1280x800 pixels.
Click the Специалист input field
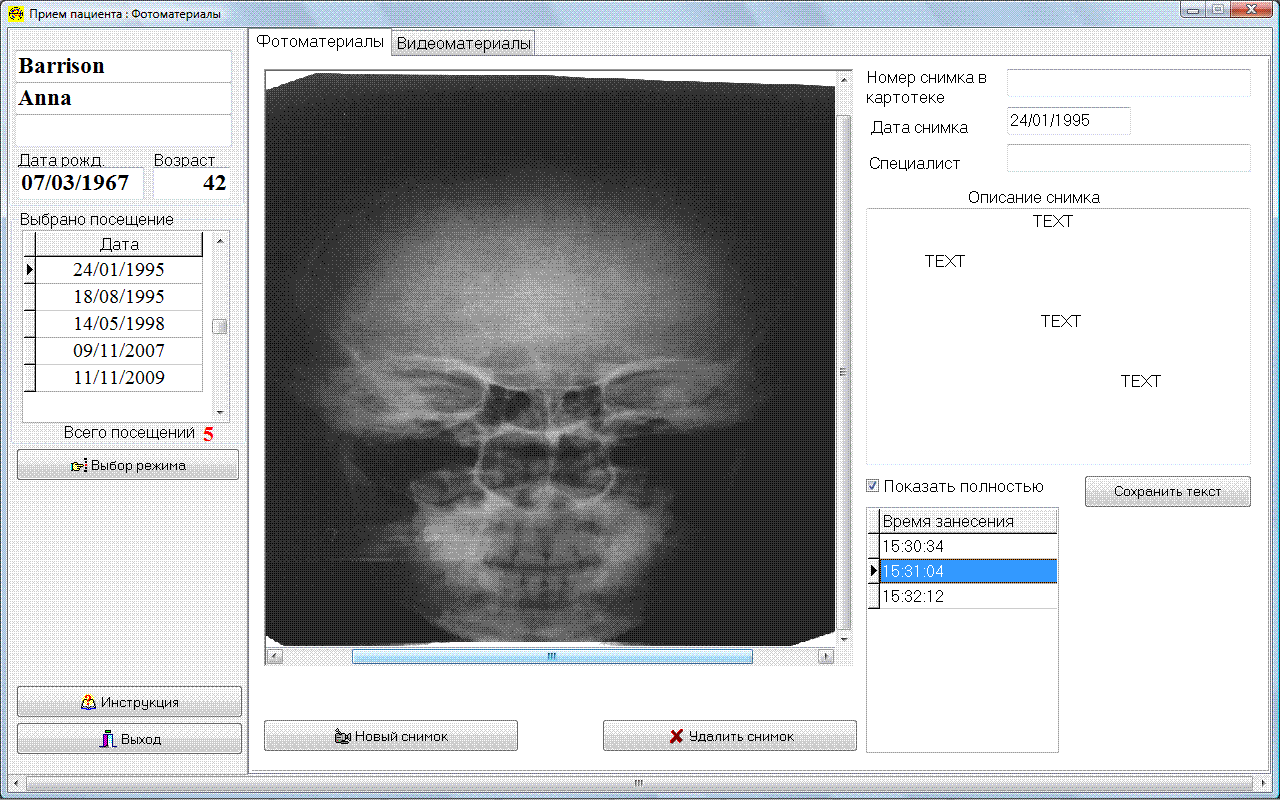coord(1128,158)
